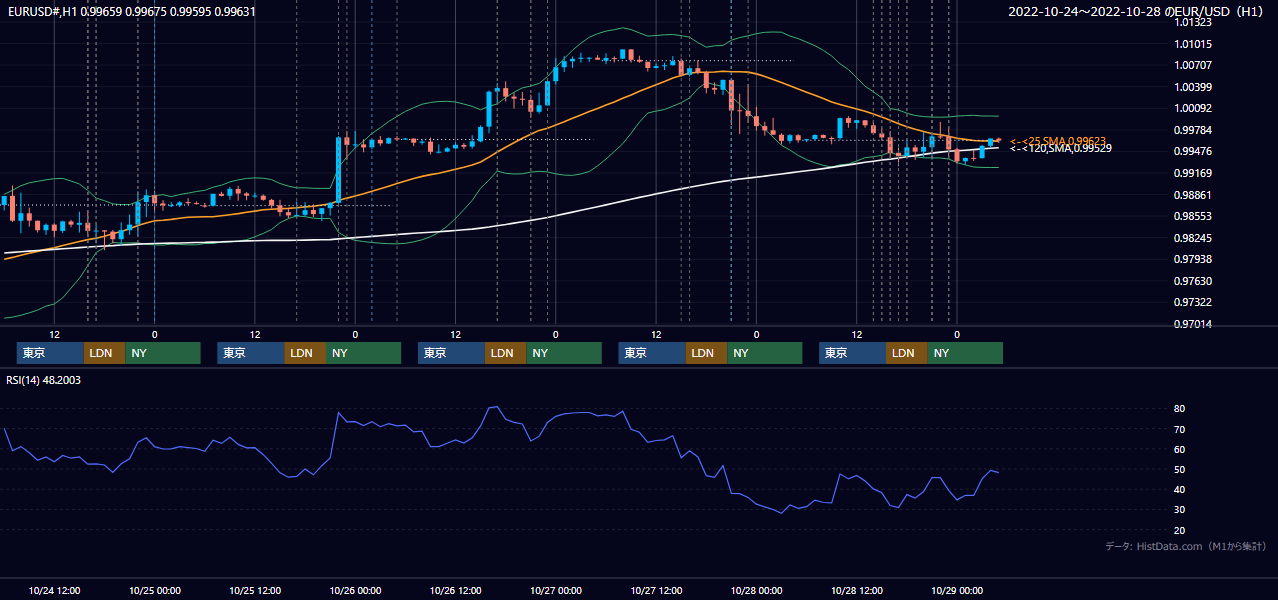Click price axis value 0.97014

(1192, 324)
